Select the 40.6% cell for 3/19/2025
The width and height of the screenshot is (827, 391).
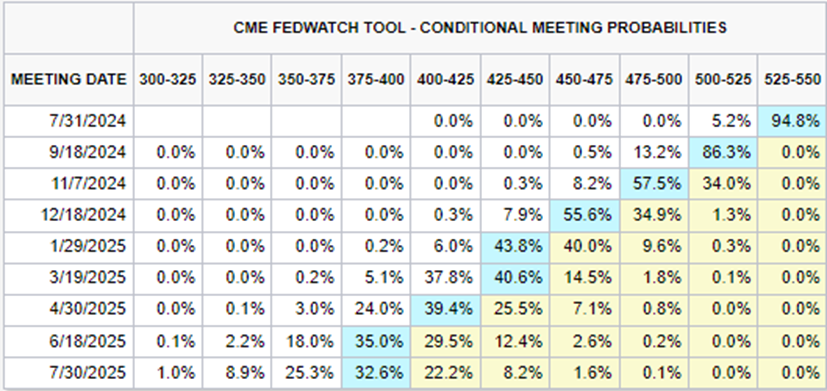click(x=515, y=277)
